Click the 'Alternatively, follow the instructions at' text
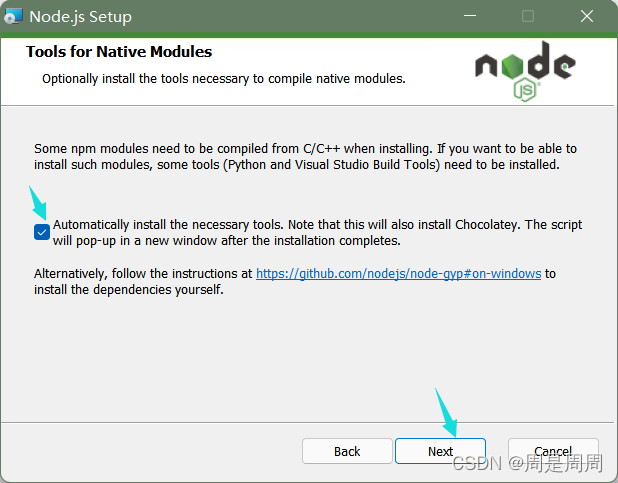Viewport: 618px width, 483px height. click(x=143, y=274)
